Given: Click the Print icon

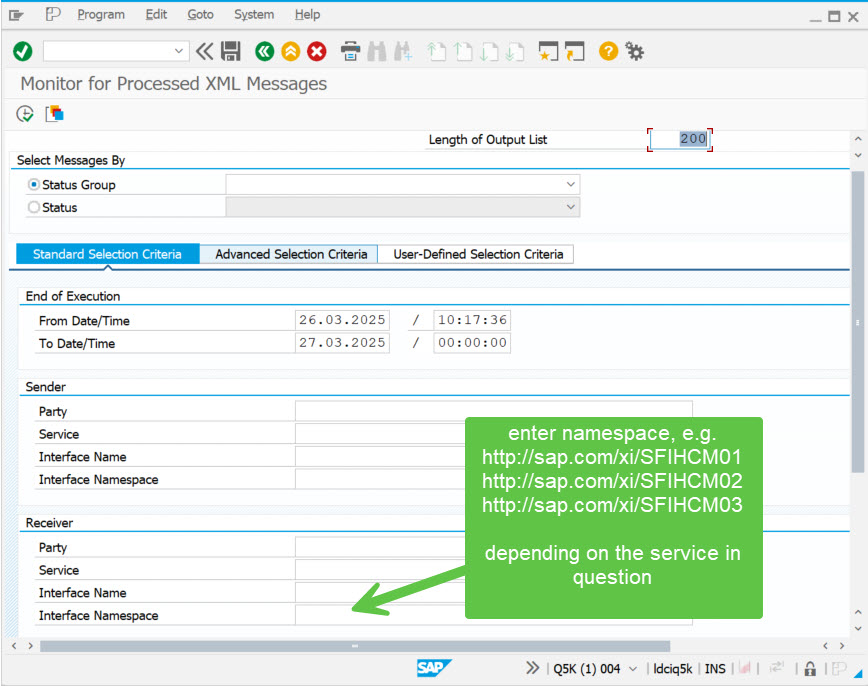Looking at the screenshot, I should point(350,51).
